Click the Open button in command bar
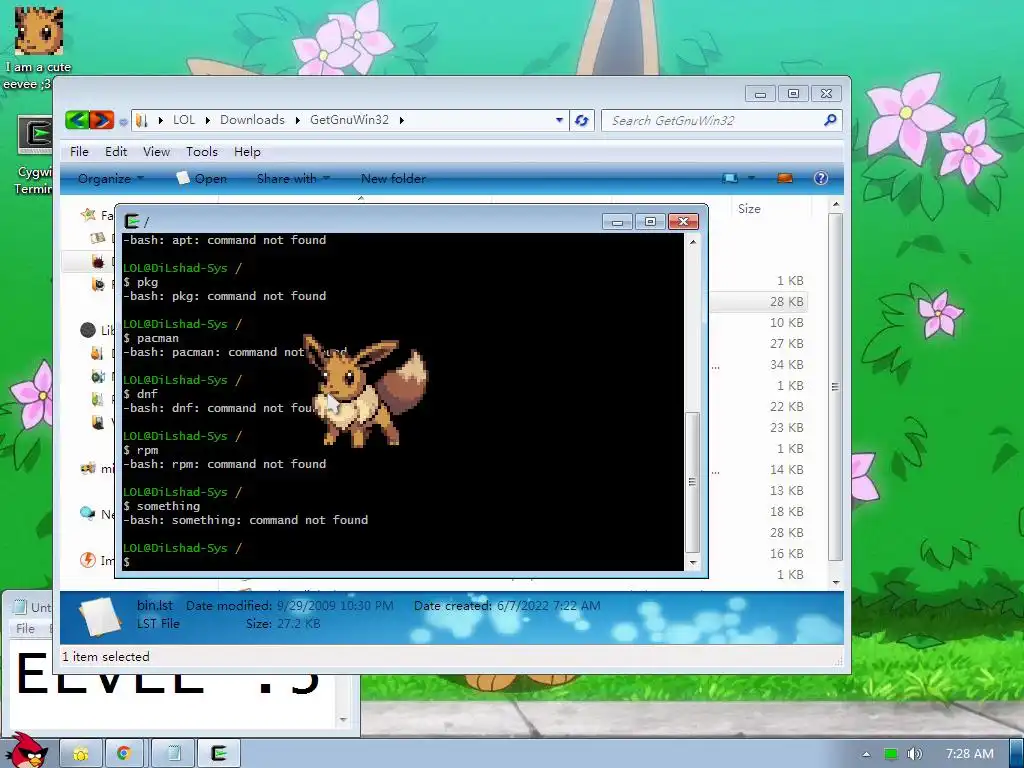The height and width of the screenshot is (768, 1024). tap(202, 178)
